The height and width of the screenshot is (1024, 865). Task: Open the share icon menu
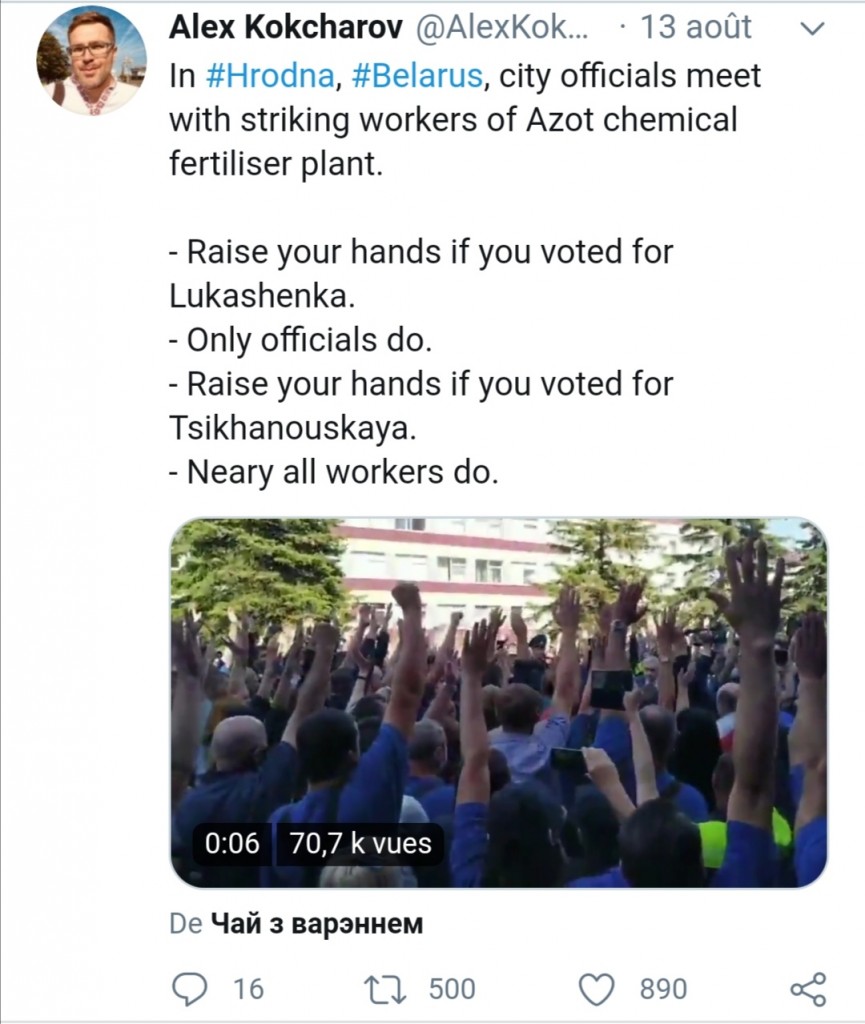click(808, 988)
